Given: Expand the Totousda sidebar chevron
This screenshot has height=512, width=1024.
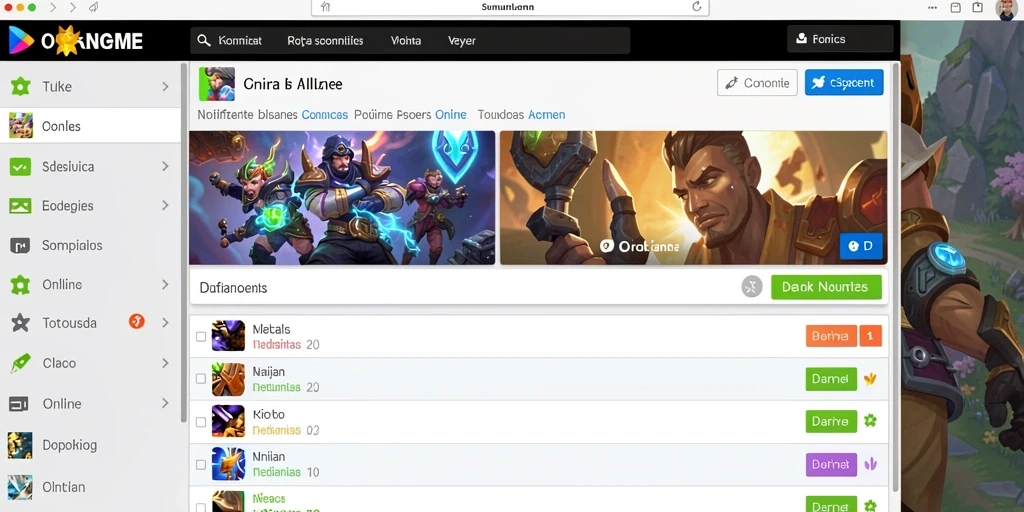Looking at the screenshot, I should point(165,323).
